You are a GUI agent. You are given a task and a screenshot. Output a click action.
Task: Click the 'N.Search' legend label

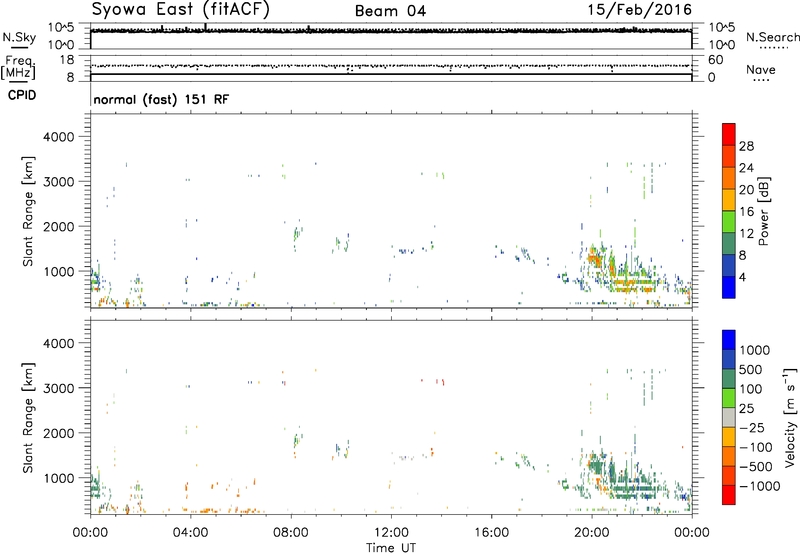(x=773, y=37)
